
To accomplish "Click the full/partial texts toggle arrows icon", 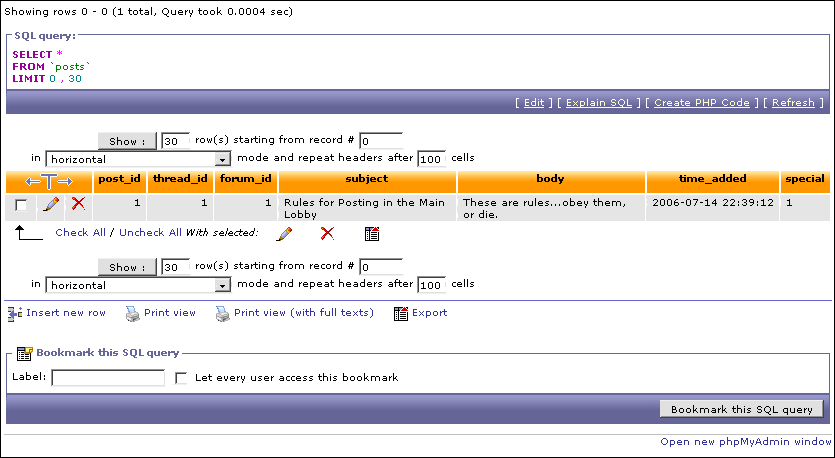I will [49, 182].
